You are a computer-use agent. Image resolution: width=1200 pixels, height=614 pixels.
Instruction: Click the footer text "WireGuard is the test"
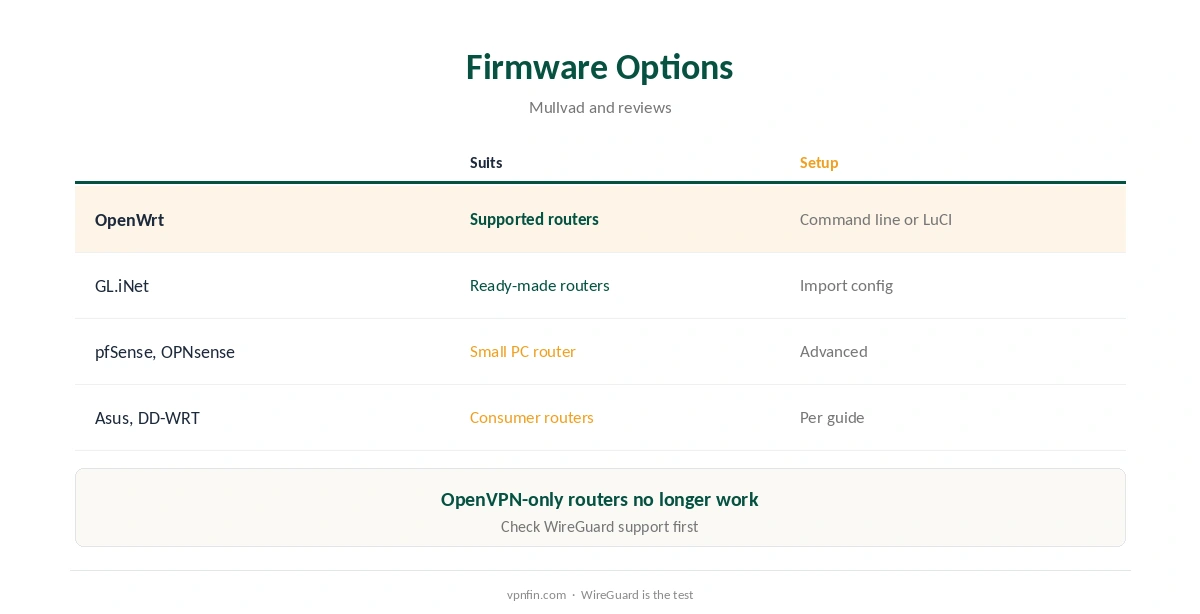coord(637,595)
